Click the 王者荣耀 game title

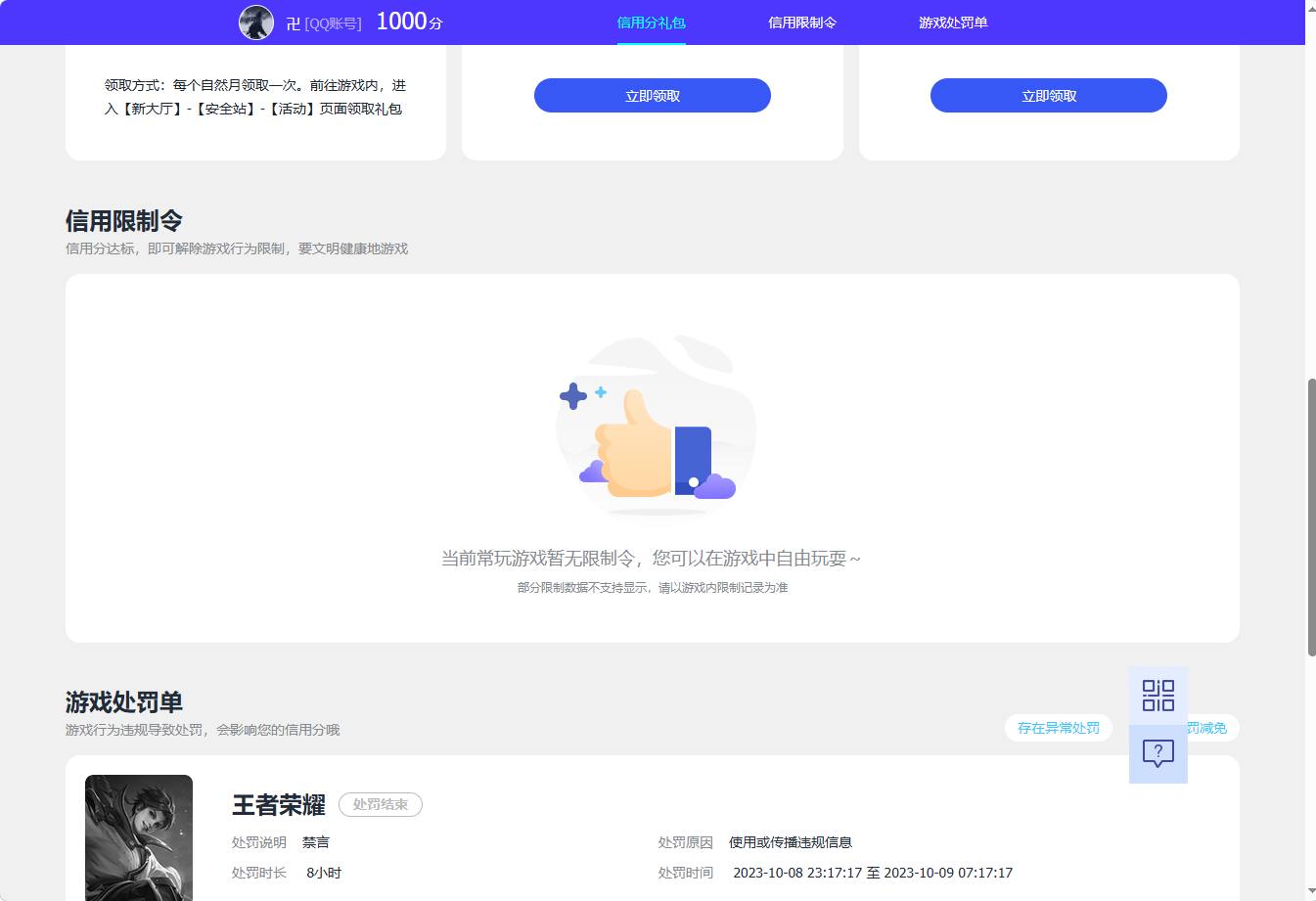279,805
